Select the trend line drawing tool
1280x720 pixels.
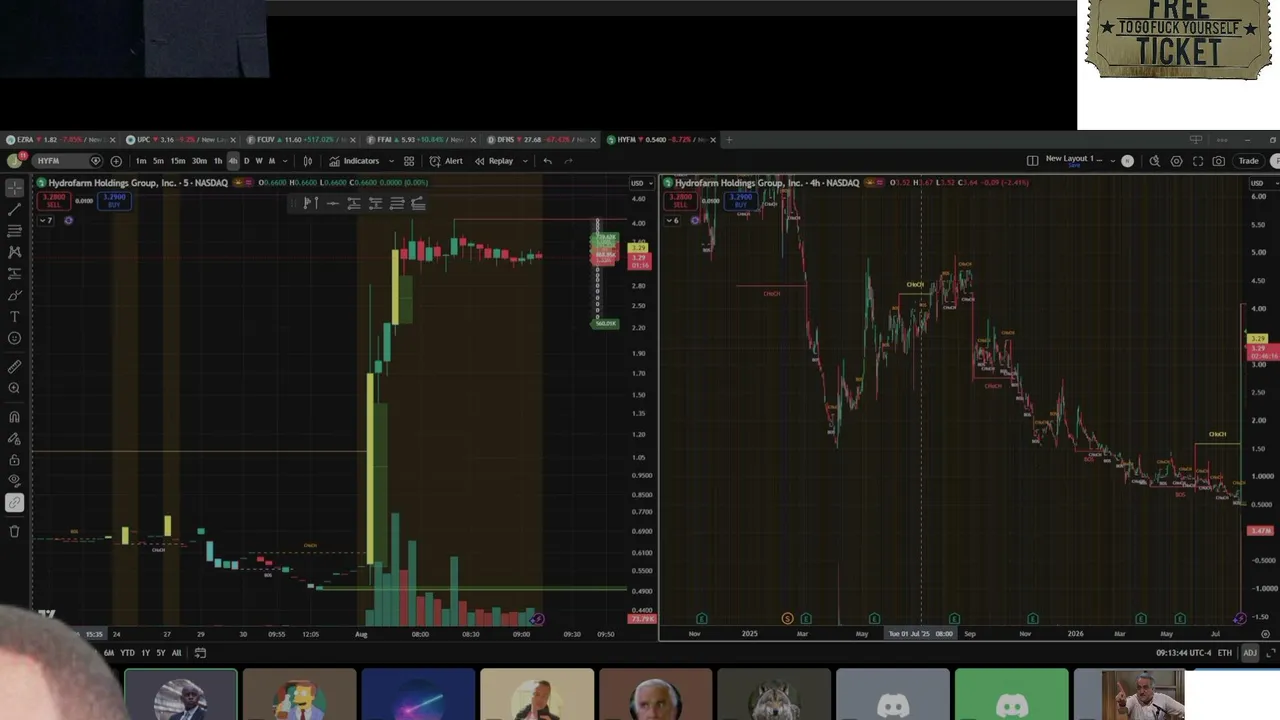(14, 209)
